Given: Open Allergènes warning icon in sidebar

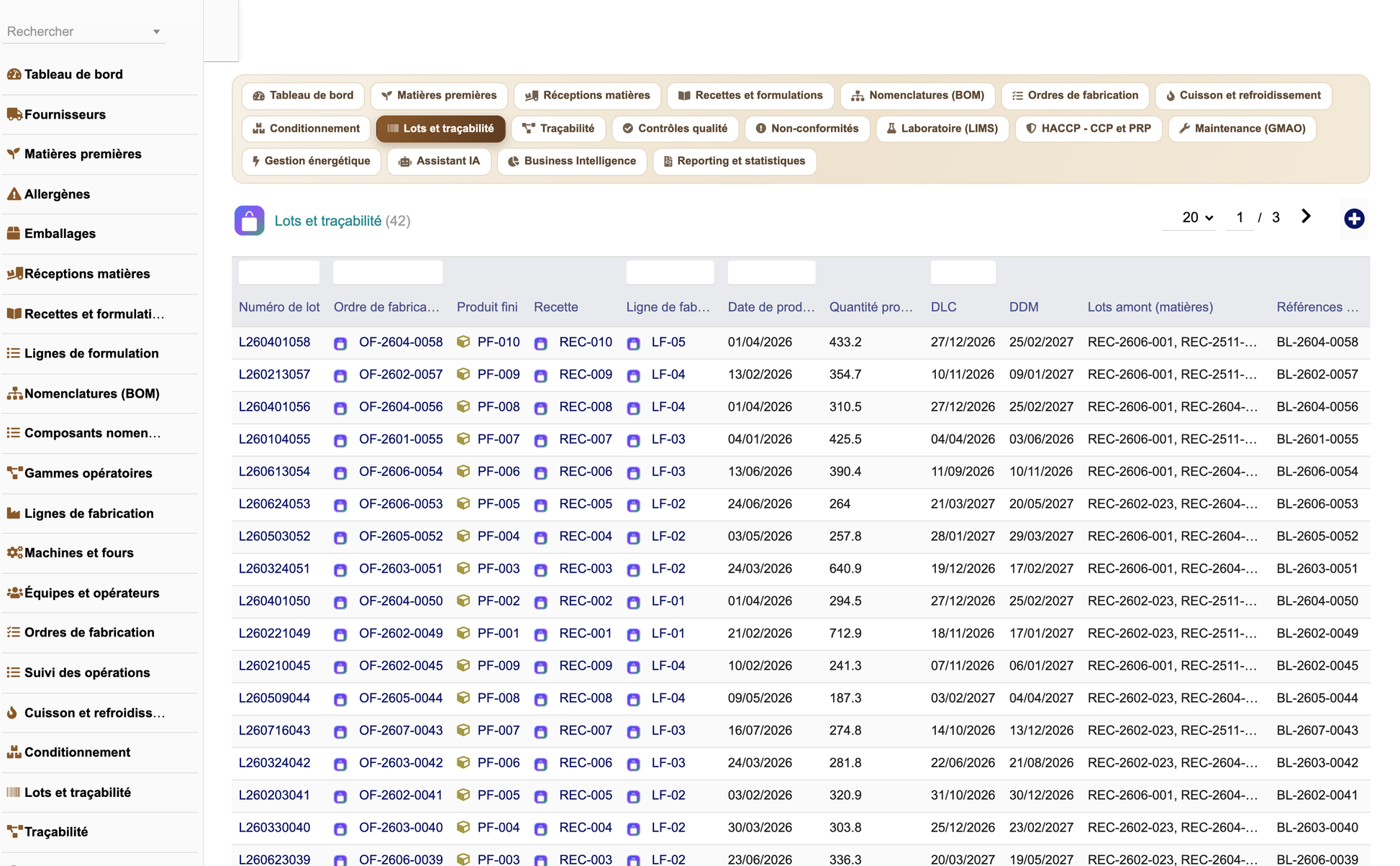Looking at the screenshot, I should 14,194.
